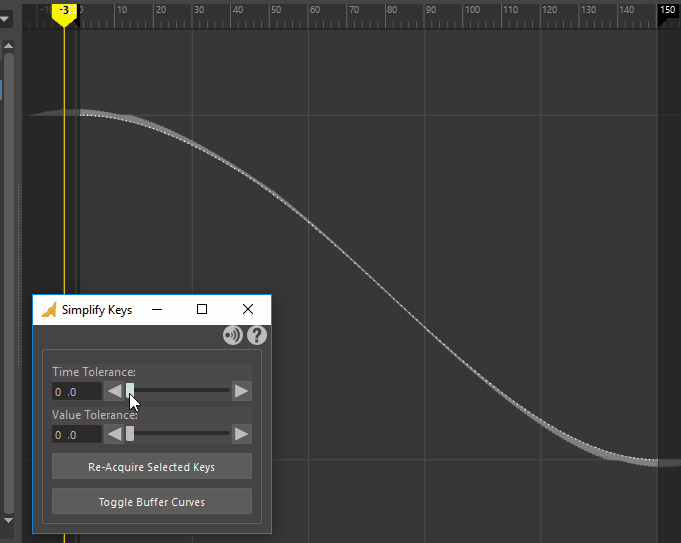This screenshot has width=681, height=543.
Task: Decrease Time Tolerance with left arrow
Action: coord(115,391)
